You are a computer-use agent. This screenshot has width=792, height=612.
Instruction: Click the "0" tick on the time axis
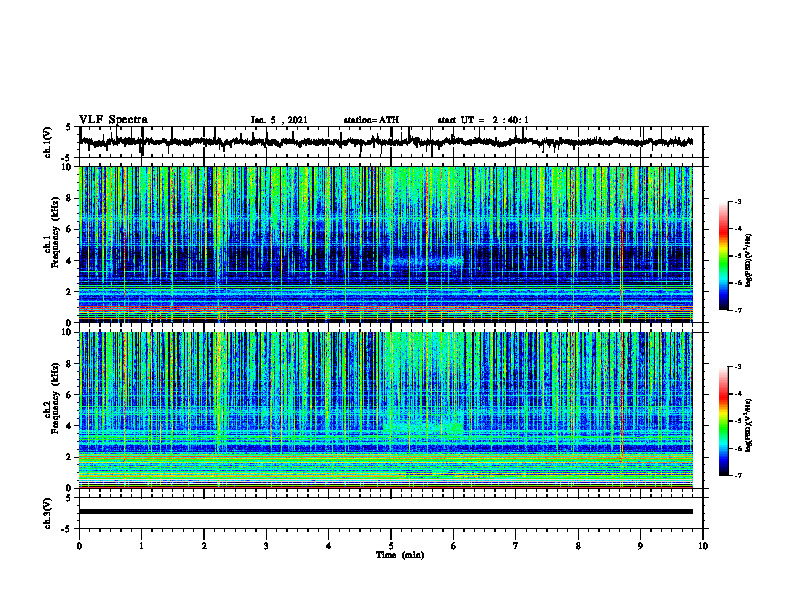click(79, 546)
